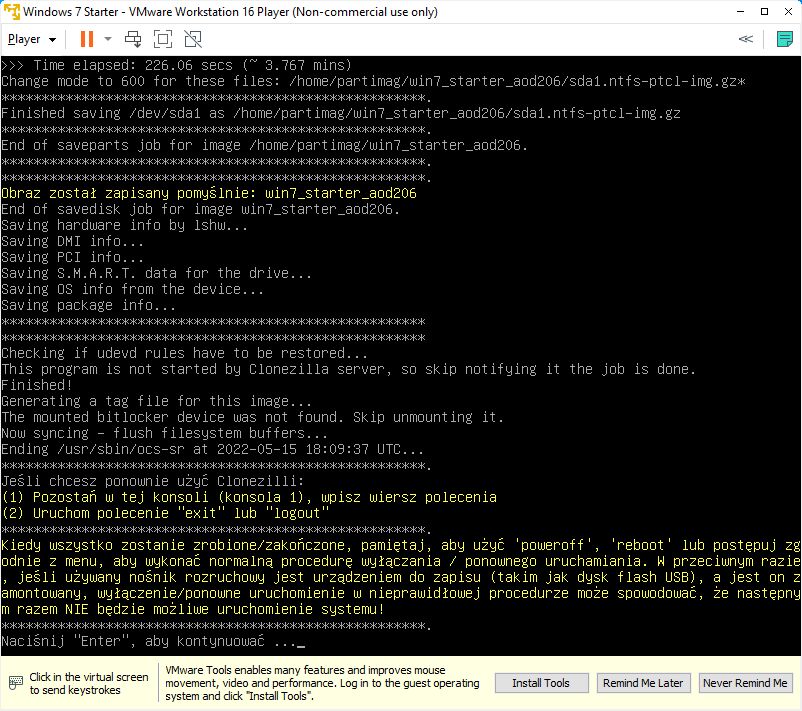Click the yellow "Obraz został zapisany pomyślnie" line
The image size is (802, 711).
point(208,193)
